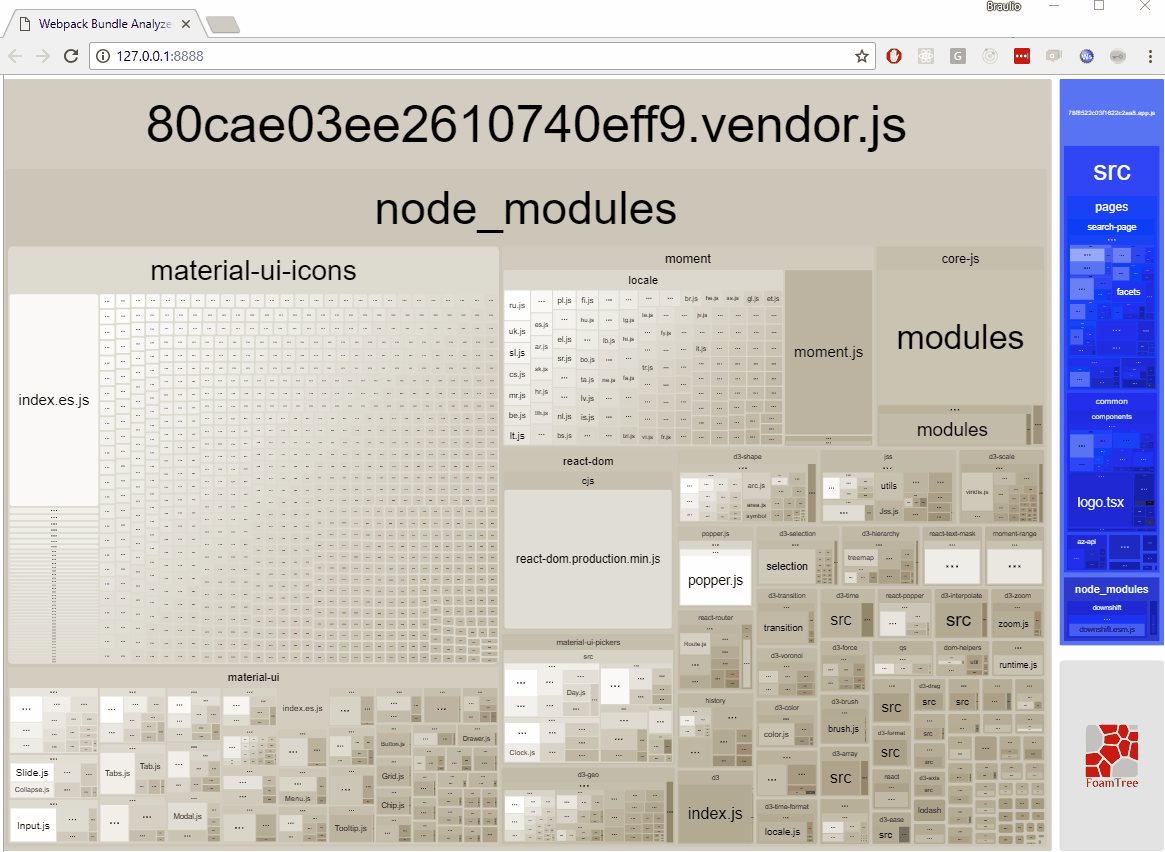Click the zoom.js block in d3-zoom

(x=1013, y=624)
